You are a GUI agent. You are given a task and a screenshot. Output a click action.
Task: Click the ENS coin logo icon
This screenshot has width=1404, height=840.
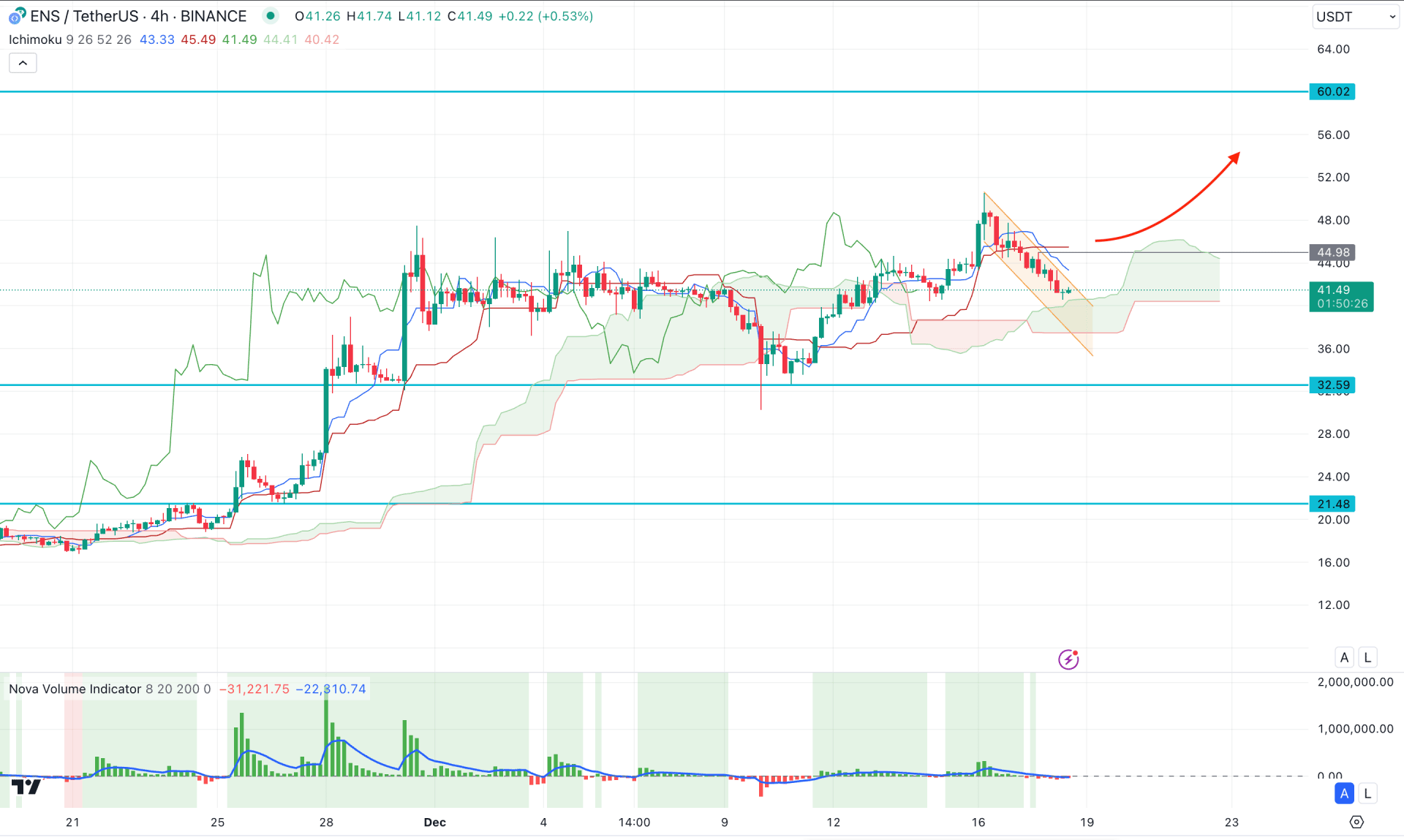coord(17,16)
